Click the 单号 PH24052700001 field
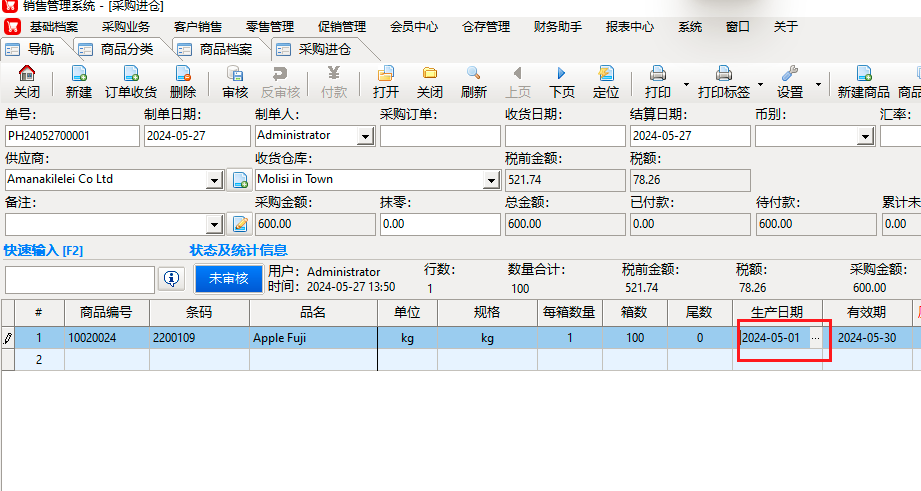This screenshot has height=491, width=921. point(72,136)
